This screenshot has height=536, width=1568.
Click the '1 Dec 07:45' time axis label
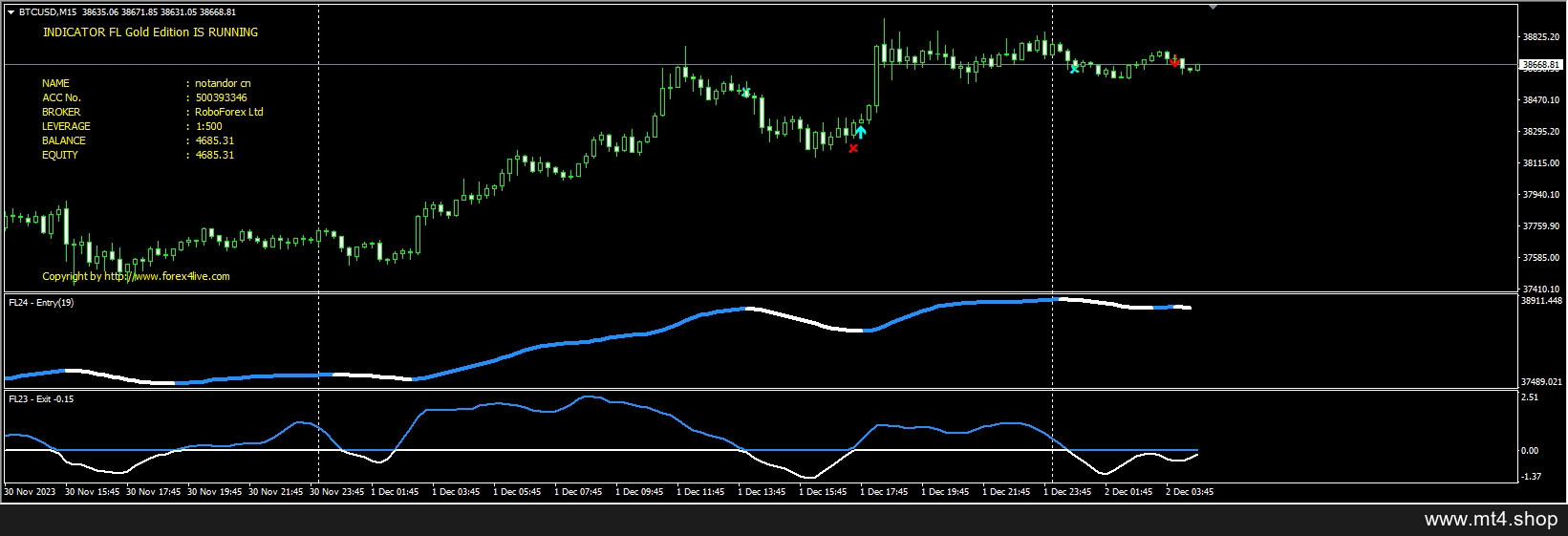pos(578,492)
